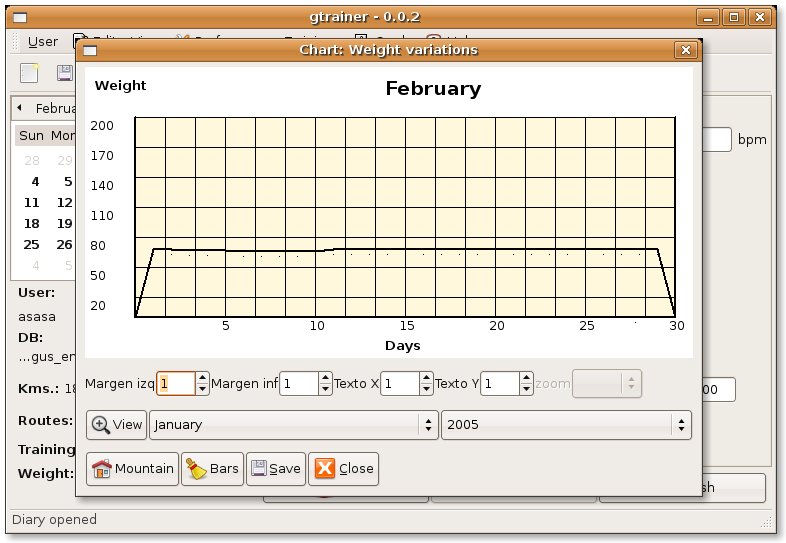Image resolution: width=786 pixels, height=543 pixels.
Task: Minimize the gtrainer main window
Action: pos(708,18)
